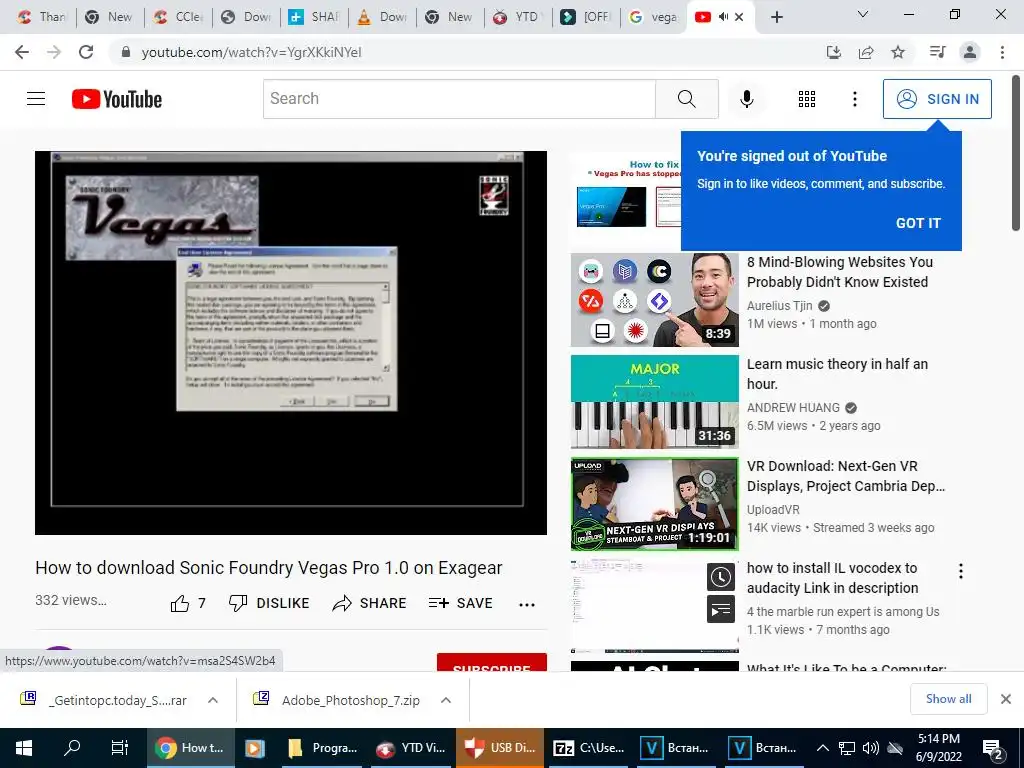The image size is (1024, 768).
Task: Bookmark this page with star icon
Action: (898, 52)
